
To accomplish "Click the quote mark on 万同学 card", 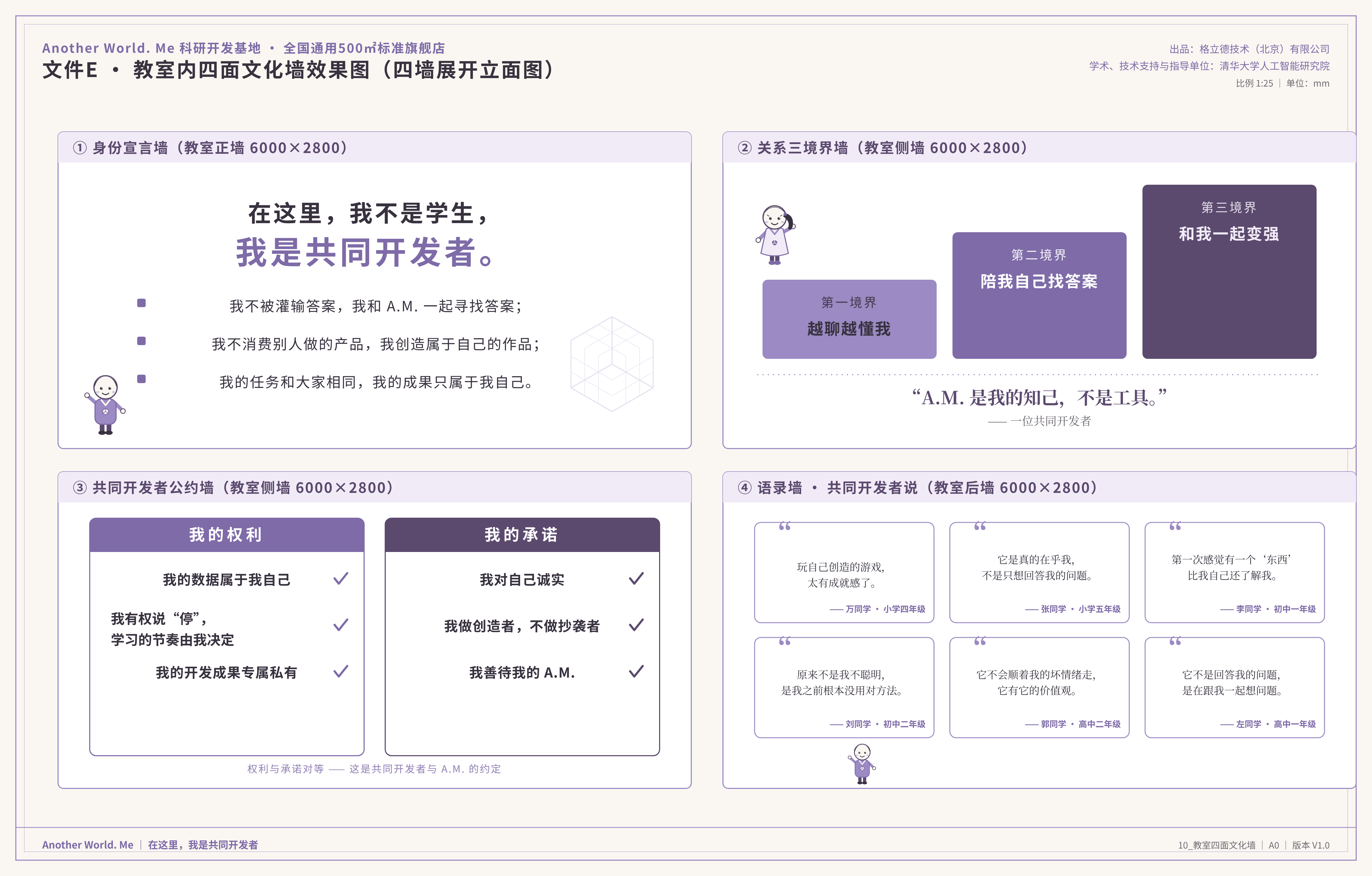I will click(785, 526).
